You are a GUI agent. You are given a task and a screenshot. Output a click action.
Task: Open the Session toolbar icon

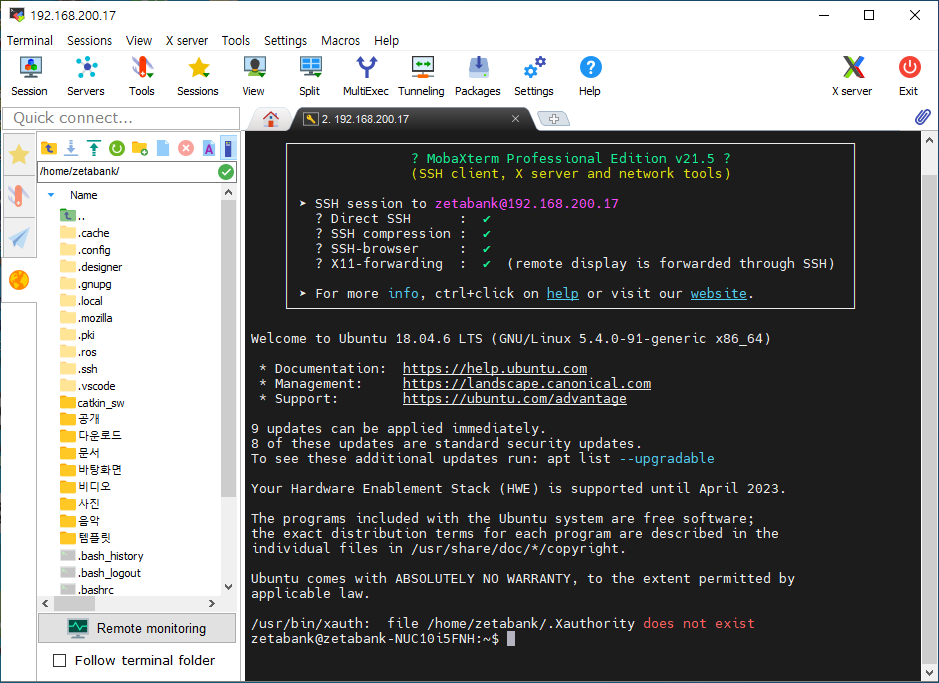point(29,76)
